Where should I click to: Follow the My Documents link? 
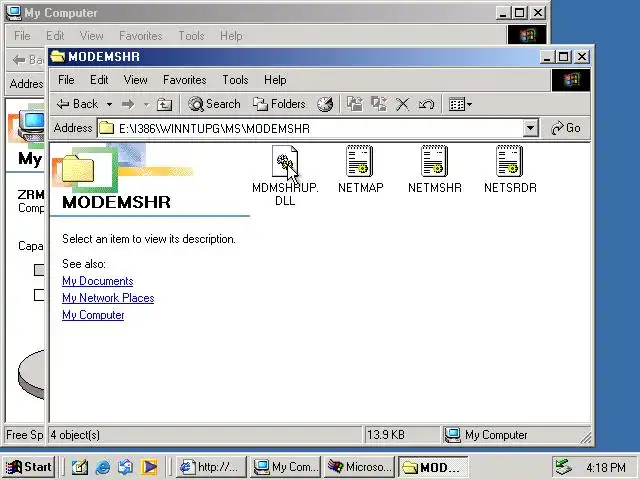coord(98,281)
